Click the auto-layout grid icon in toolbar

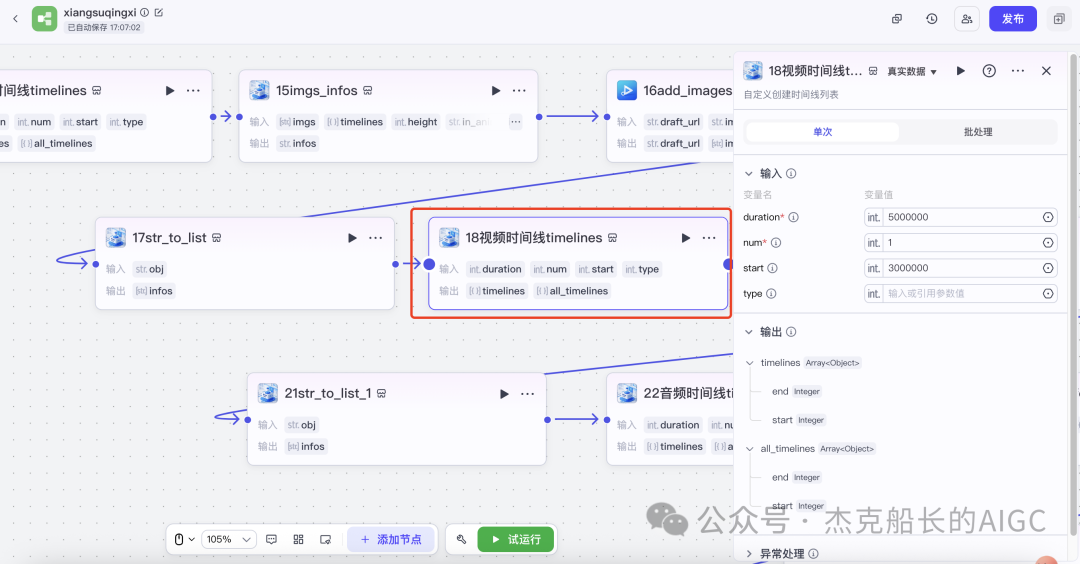298,539
